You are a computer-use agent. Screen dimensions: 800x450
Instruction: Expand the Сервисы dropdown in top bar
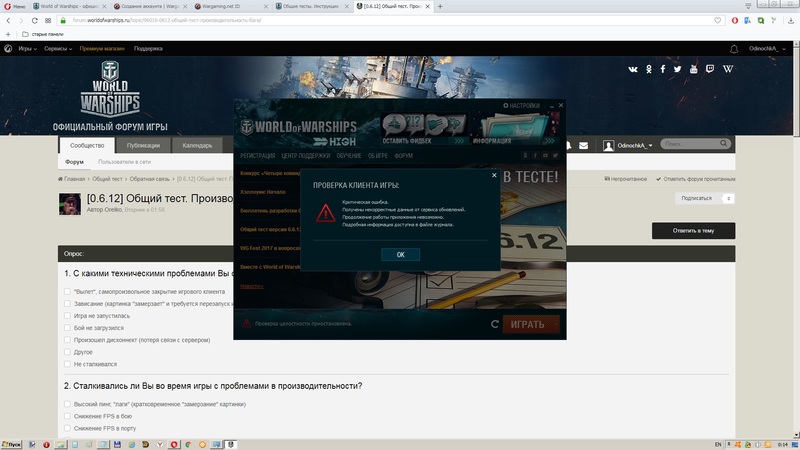pos(58,49)
